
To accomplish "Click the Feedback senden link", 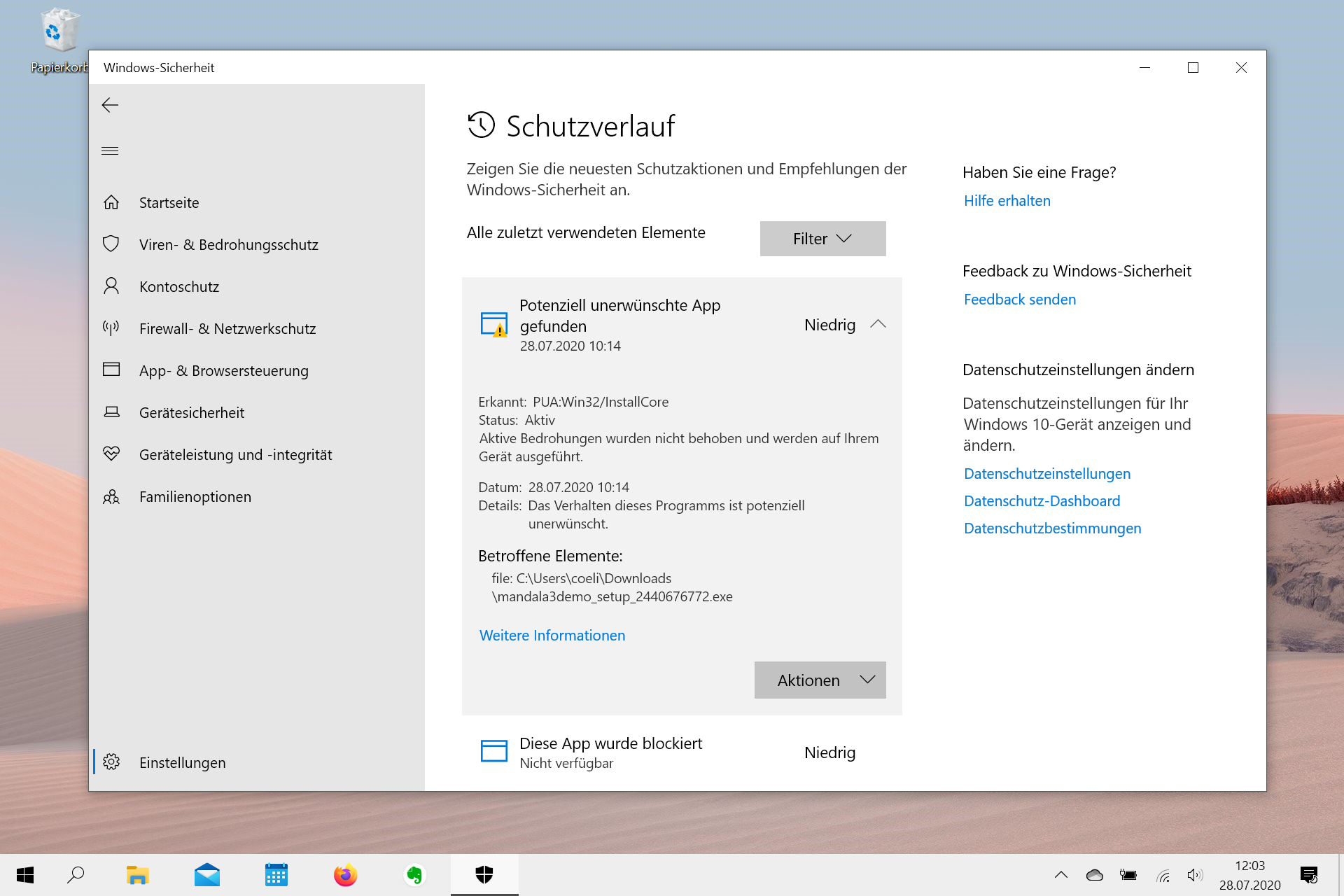I will [x=1019, y=298].
